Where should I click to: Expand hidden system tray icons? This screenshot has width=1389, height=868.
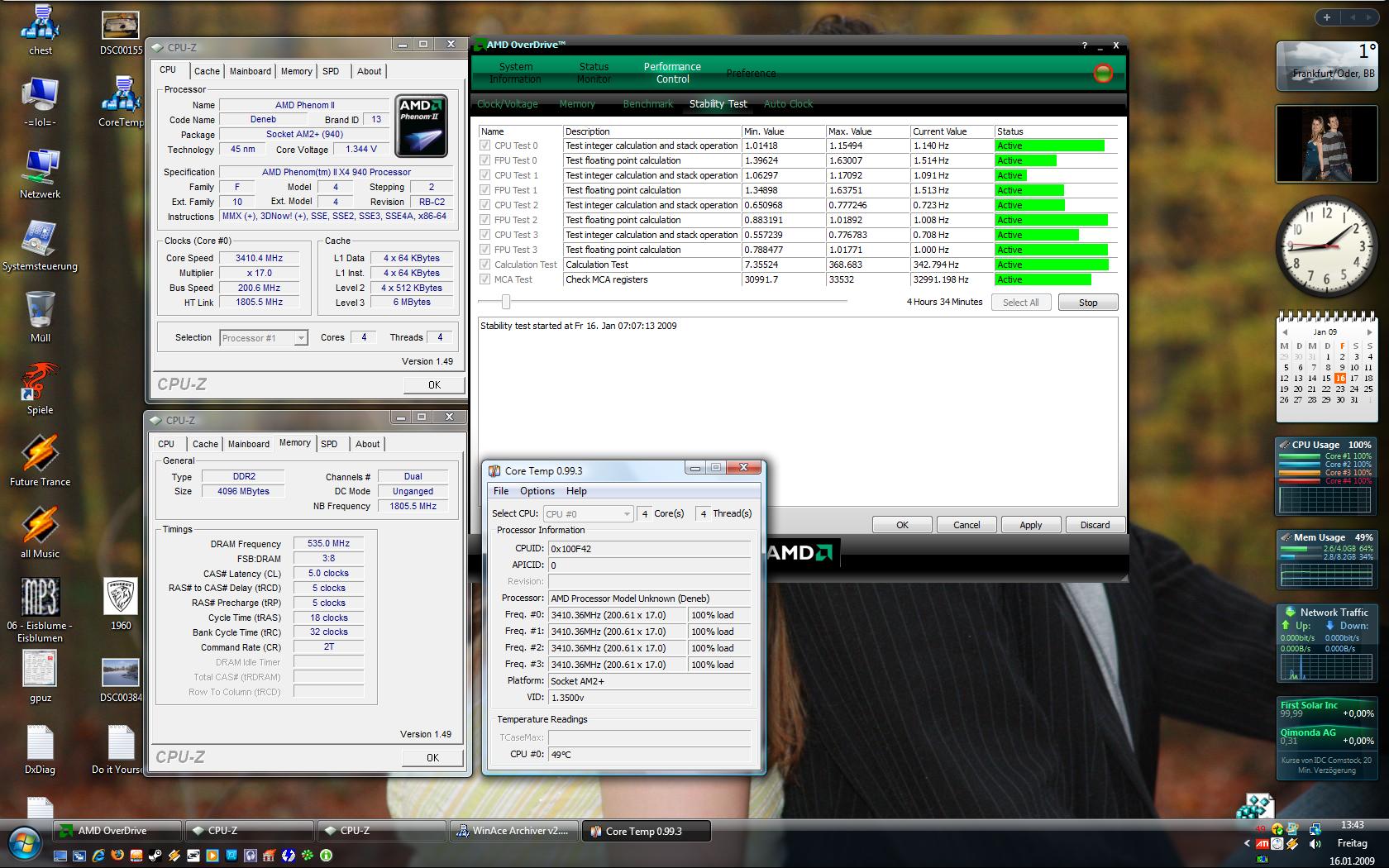point(1247,844)
